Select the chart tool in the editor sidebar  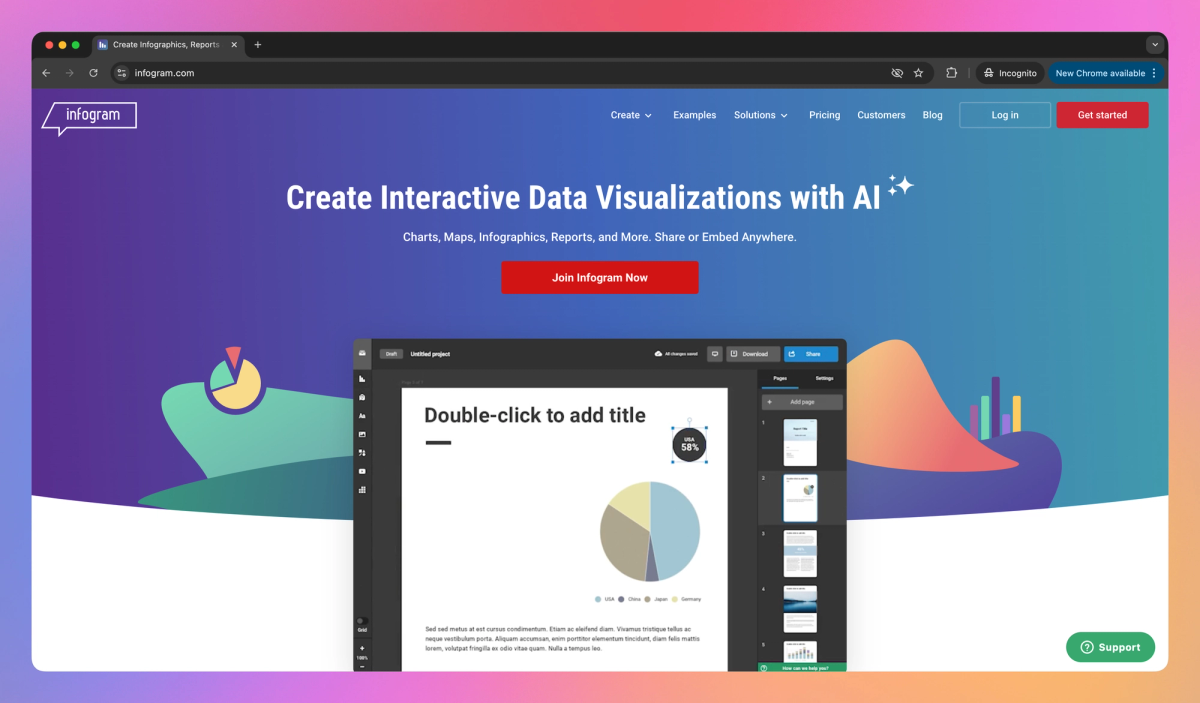click(361, 377)
